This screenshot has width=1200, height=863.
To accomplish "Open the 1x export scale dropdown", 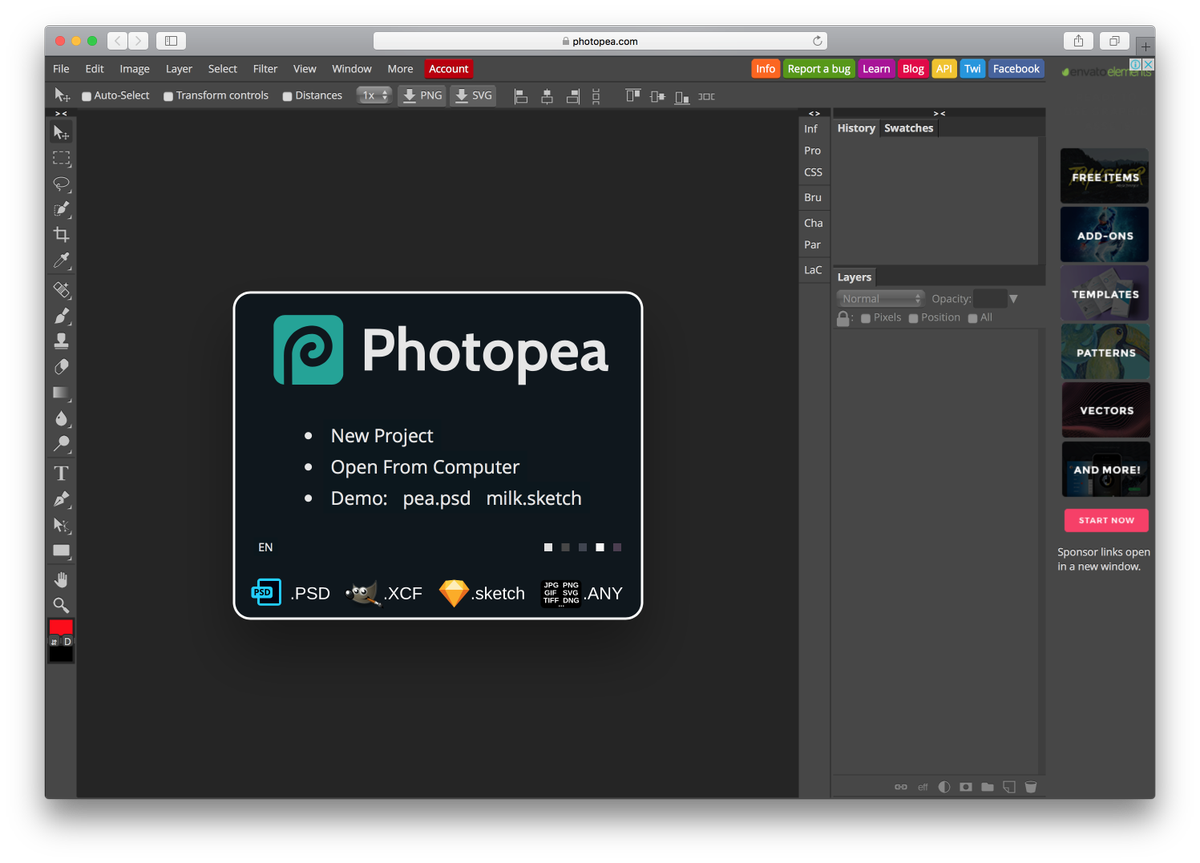I will tap(374, 96).
